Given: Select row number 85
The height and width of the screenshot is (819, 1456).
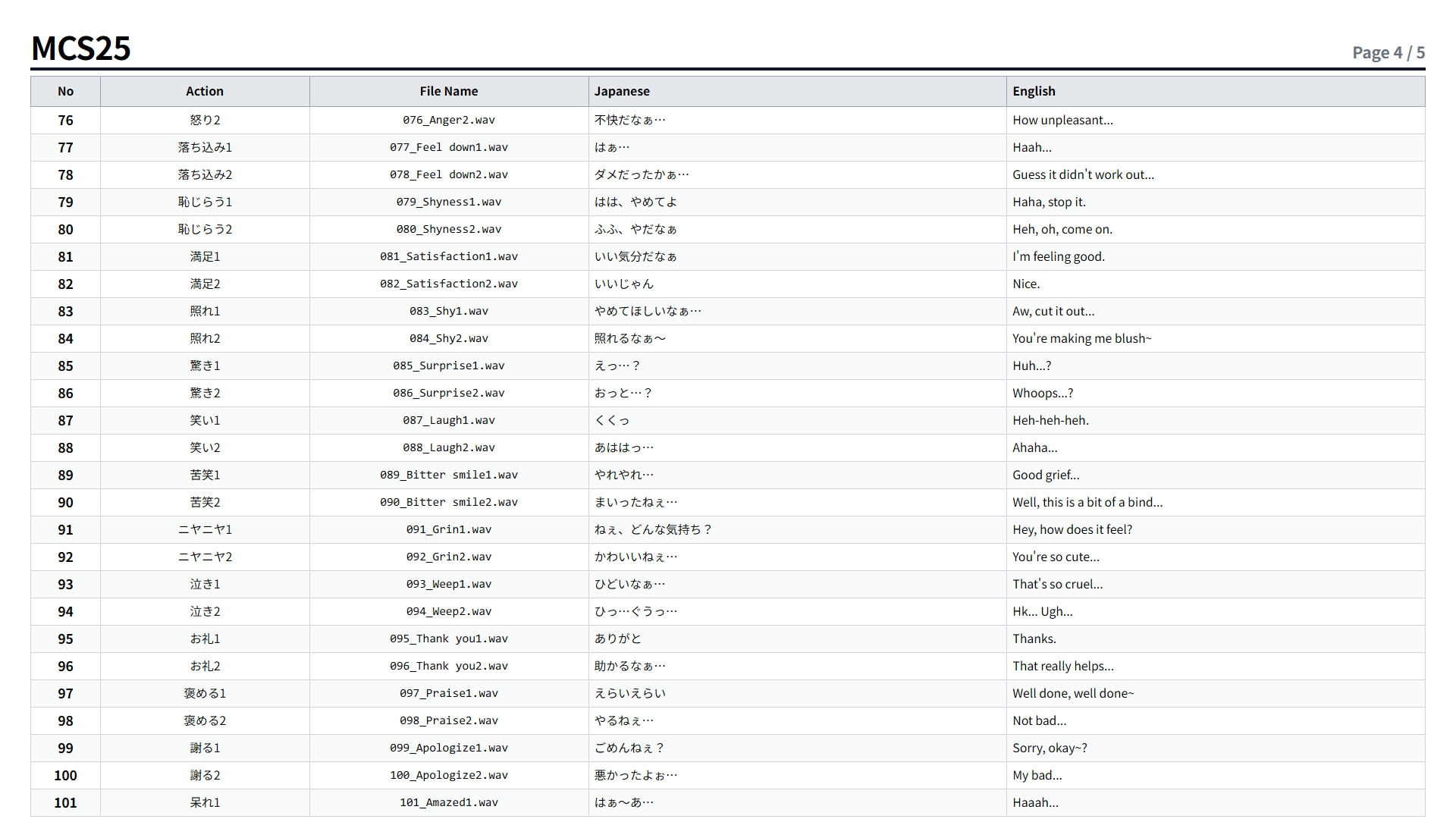Looking at the screenshot, I should click(x=66, y=366).
